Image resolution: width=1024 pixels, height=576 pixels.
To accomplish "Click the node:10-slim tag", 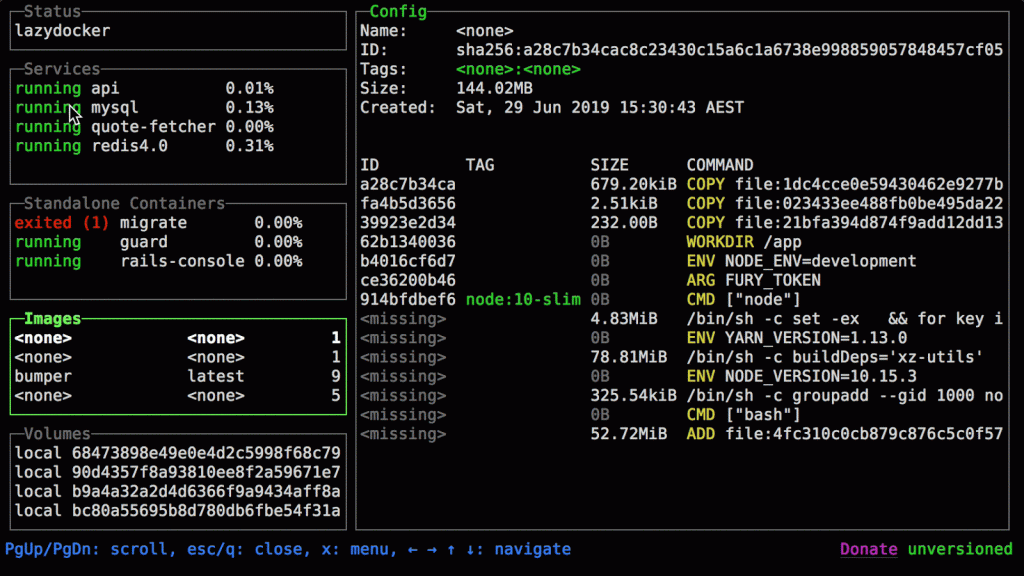I will click(523, 300).
